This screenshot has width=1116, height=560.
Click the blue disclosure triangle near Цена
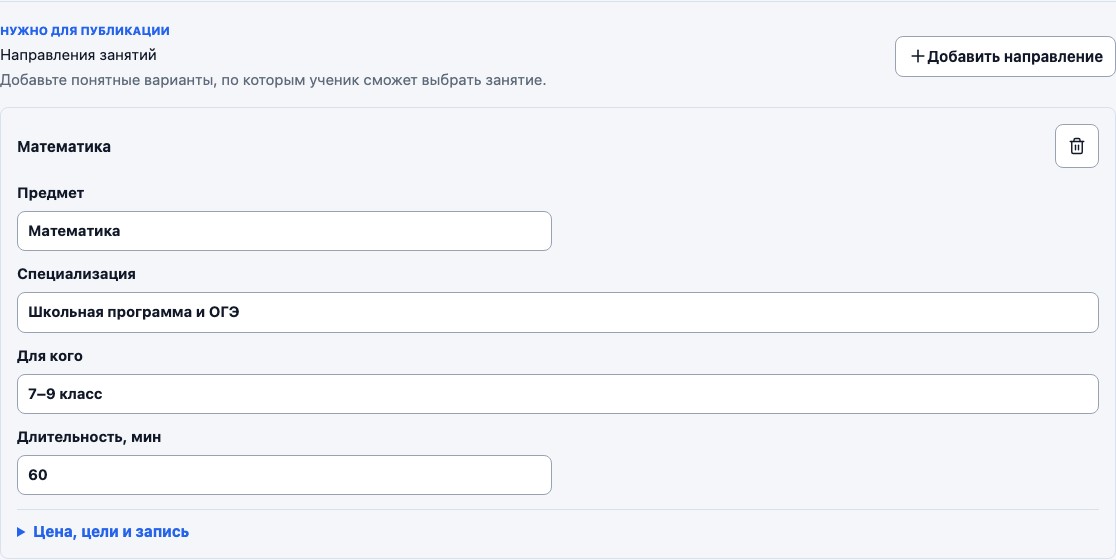click(x=21, y=532)
